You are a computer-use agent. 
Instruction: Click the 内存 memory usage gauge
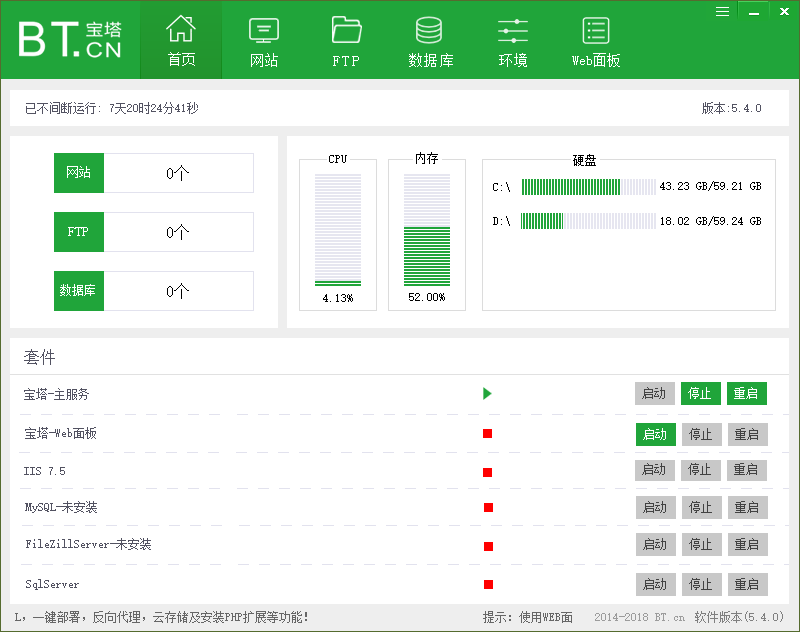point(427,230)
